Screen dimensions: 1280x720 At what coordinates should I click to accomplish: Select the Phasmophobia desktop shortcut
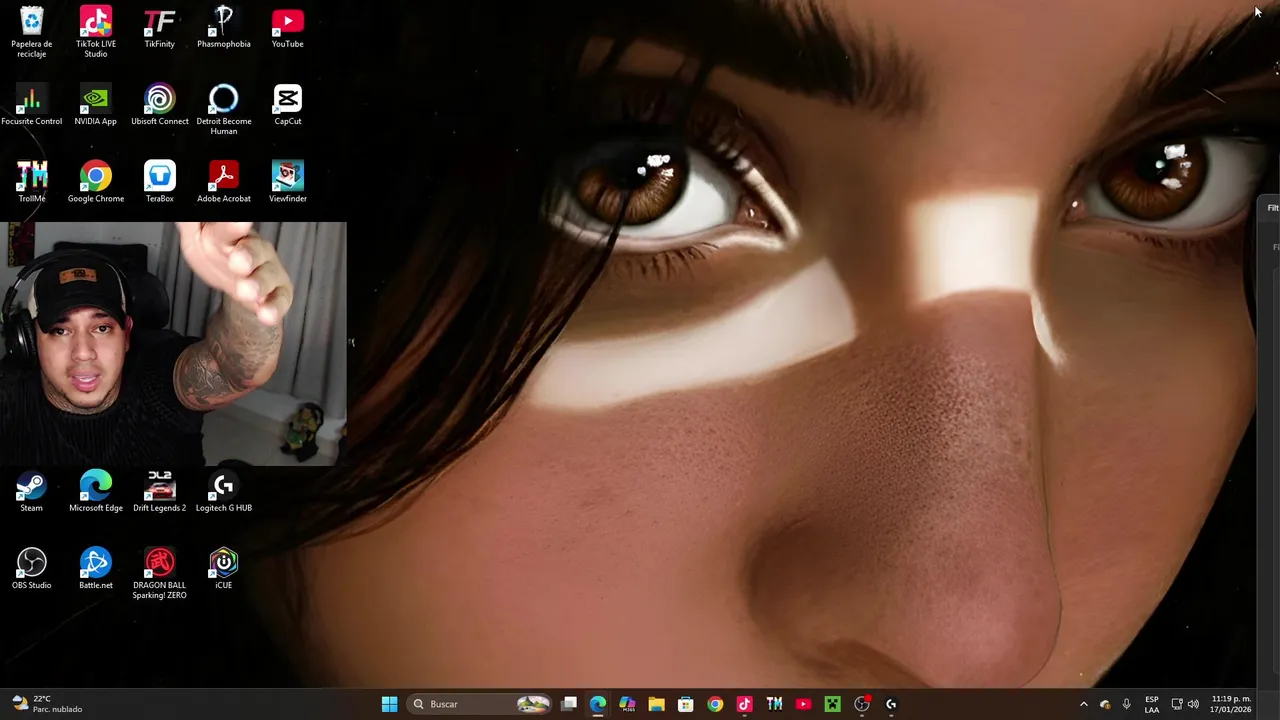click(x=224, y=28)
